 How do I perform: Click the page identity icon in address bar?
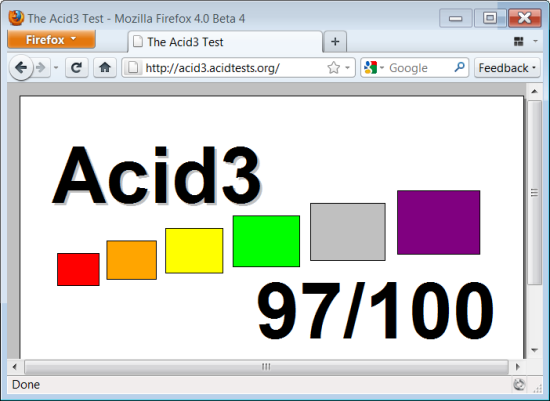[x=133, y=67]
